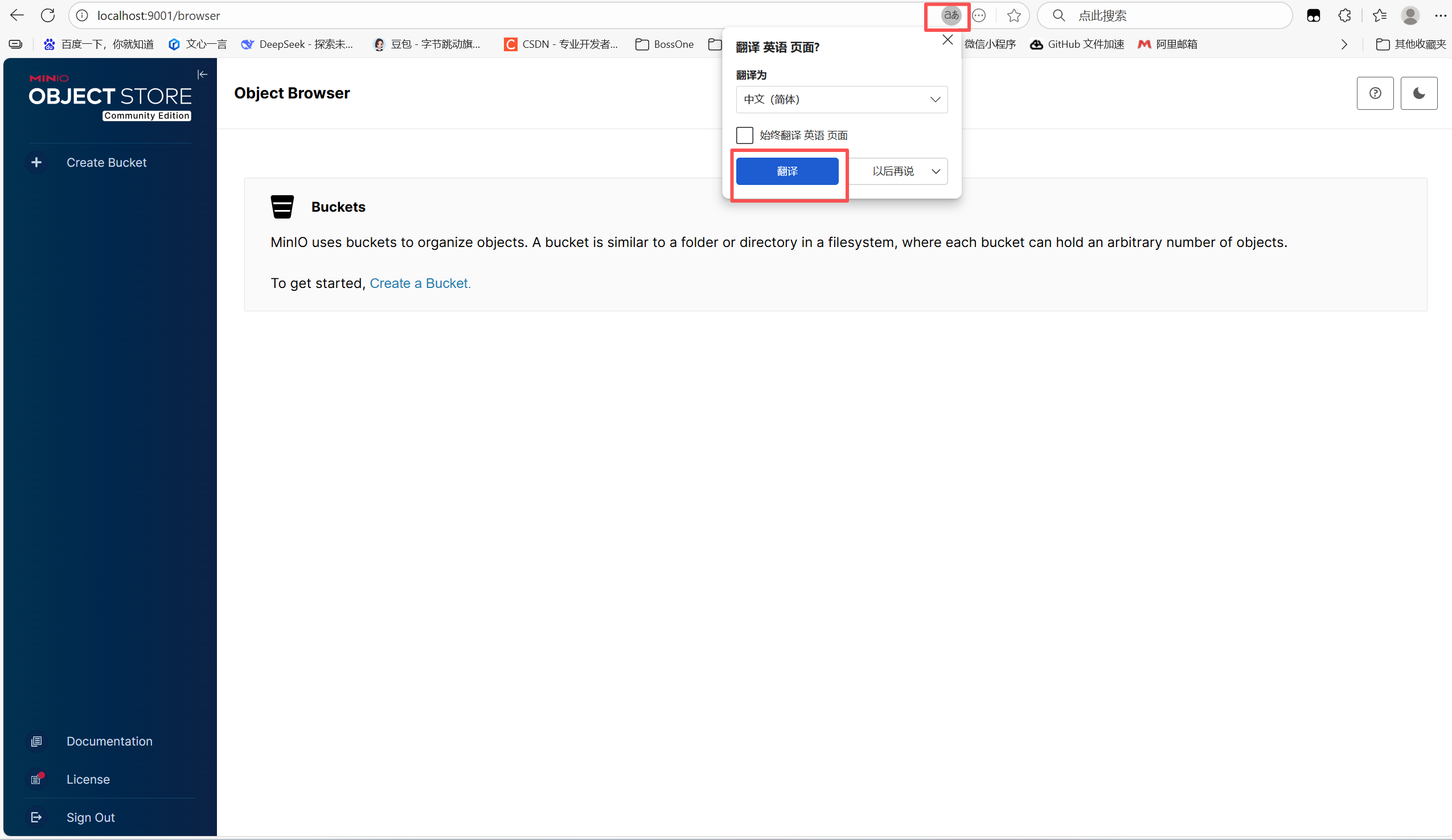Image resolution: width=1452 pixels, height=840 pixels.
Task: Collapse the MinIO sidebar menu
Action: pos(202,75)
